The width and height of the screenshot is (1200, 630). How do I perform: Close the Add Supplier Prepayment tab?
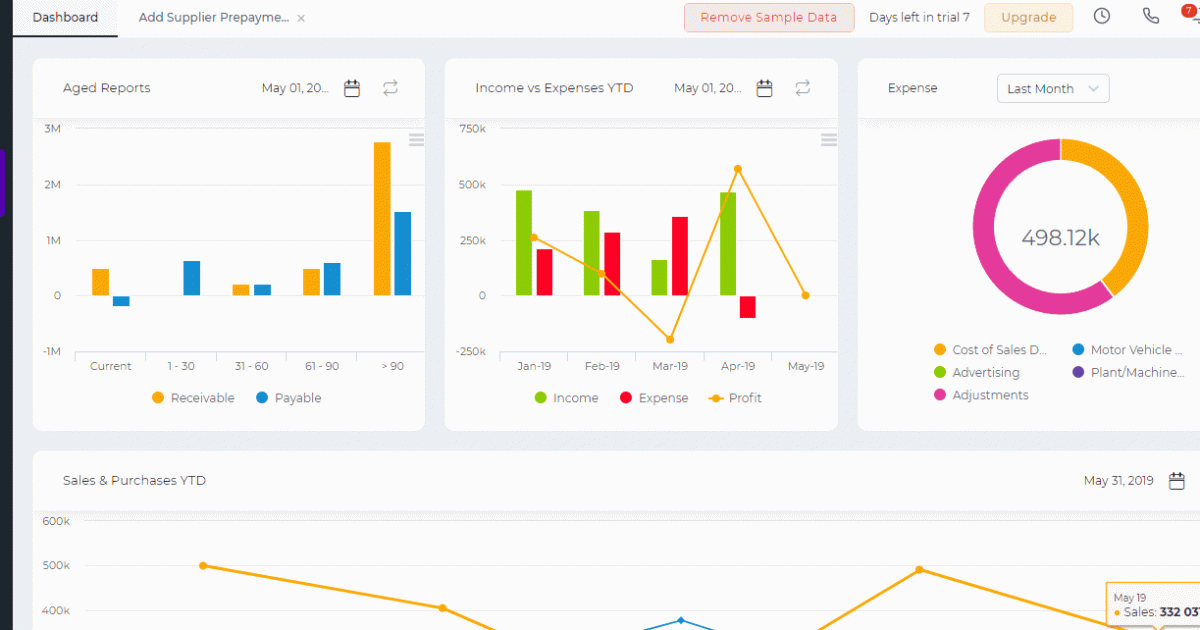click(x=301, y=18)
